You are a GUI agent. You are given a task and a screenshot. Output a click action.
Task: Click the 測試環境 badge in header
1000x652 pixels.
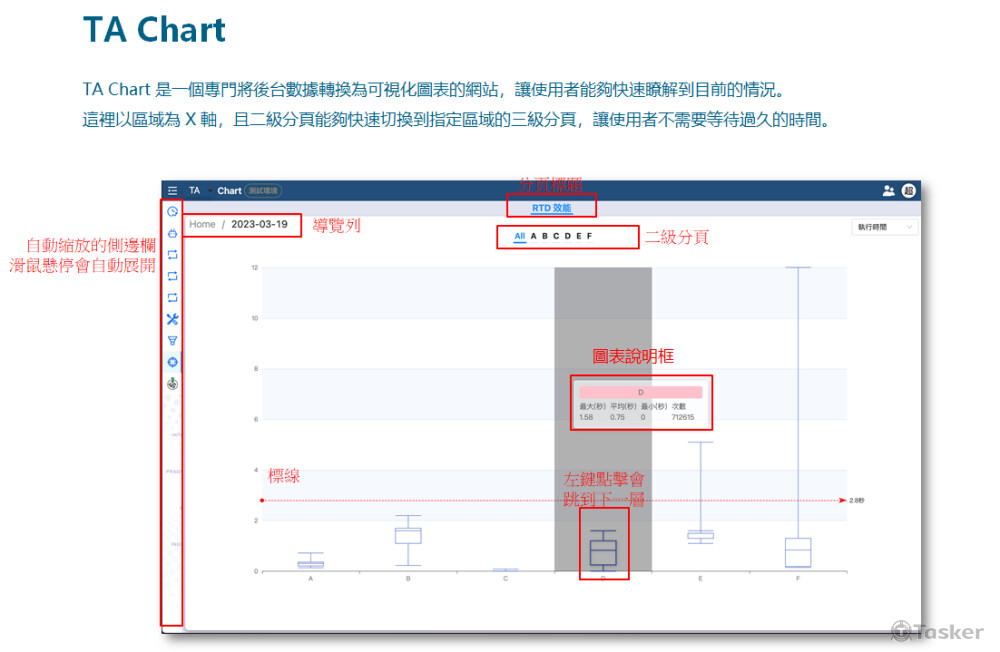tap(263, 191)
